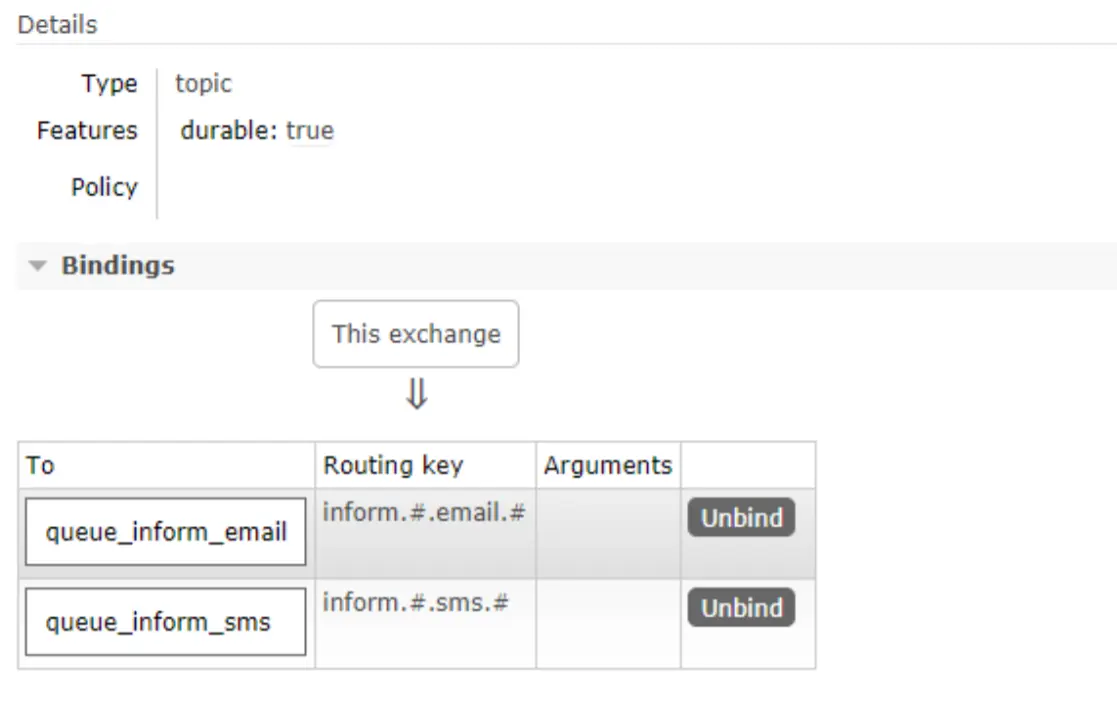This screenshot has width=1117, height=720.
Task: Click the double down arrow icon
Action: (416, 396)
